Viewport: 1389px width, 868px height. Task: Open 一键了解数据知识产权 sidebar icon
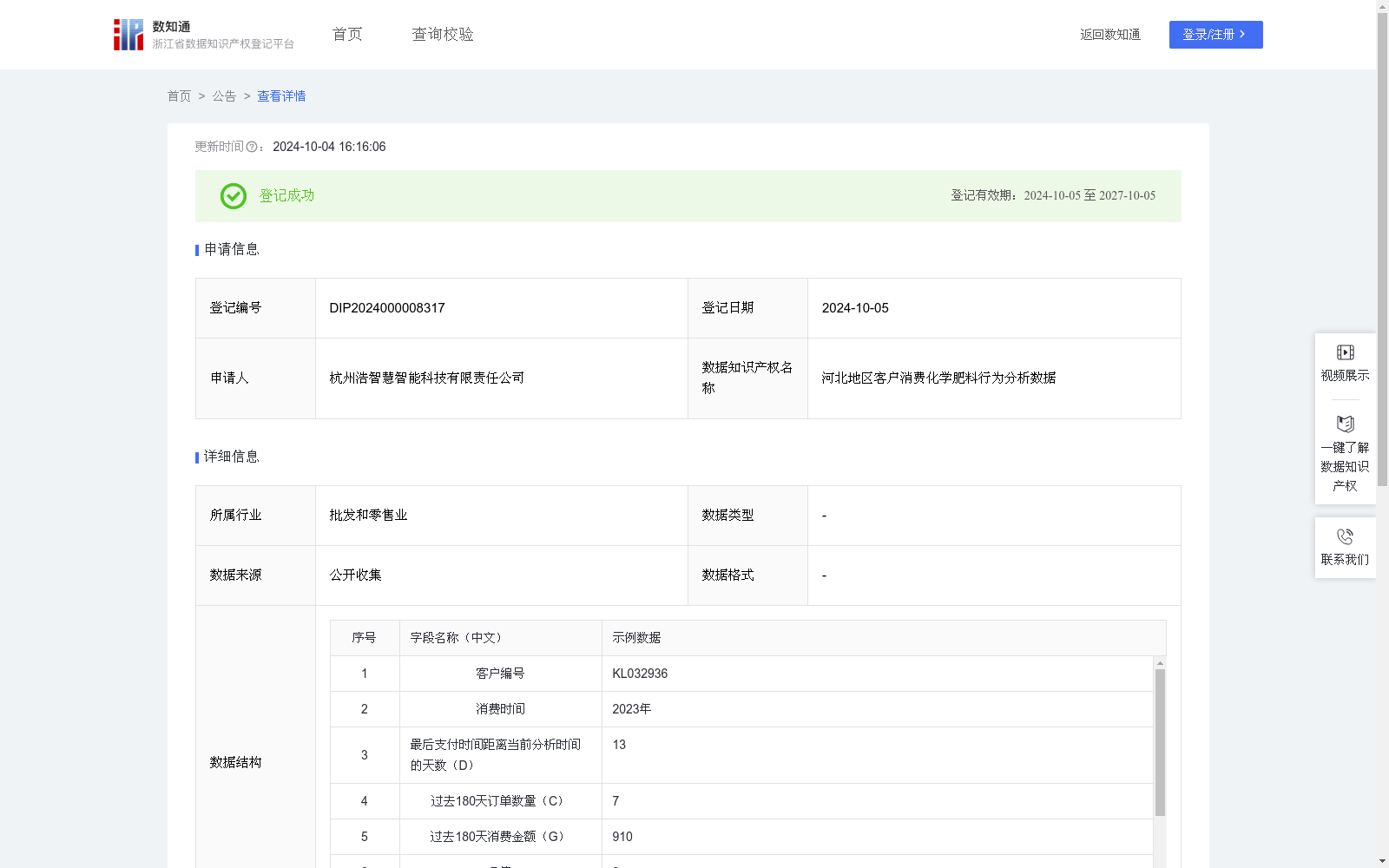coord(1345,424)
